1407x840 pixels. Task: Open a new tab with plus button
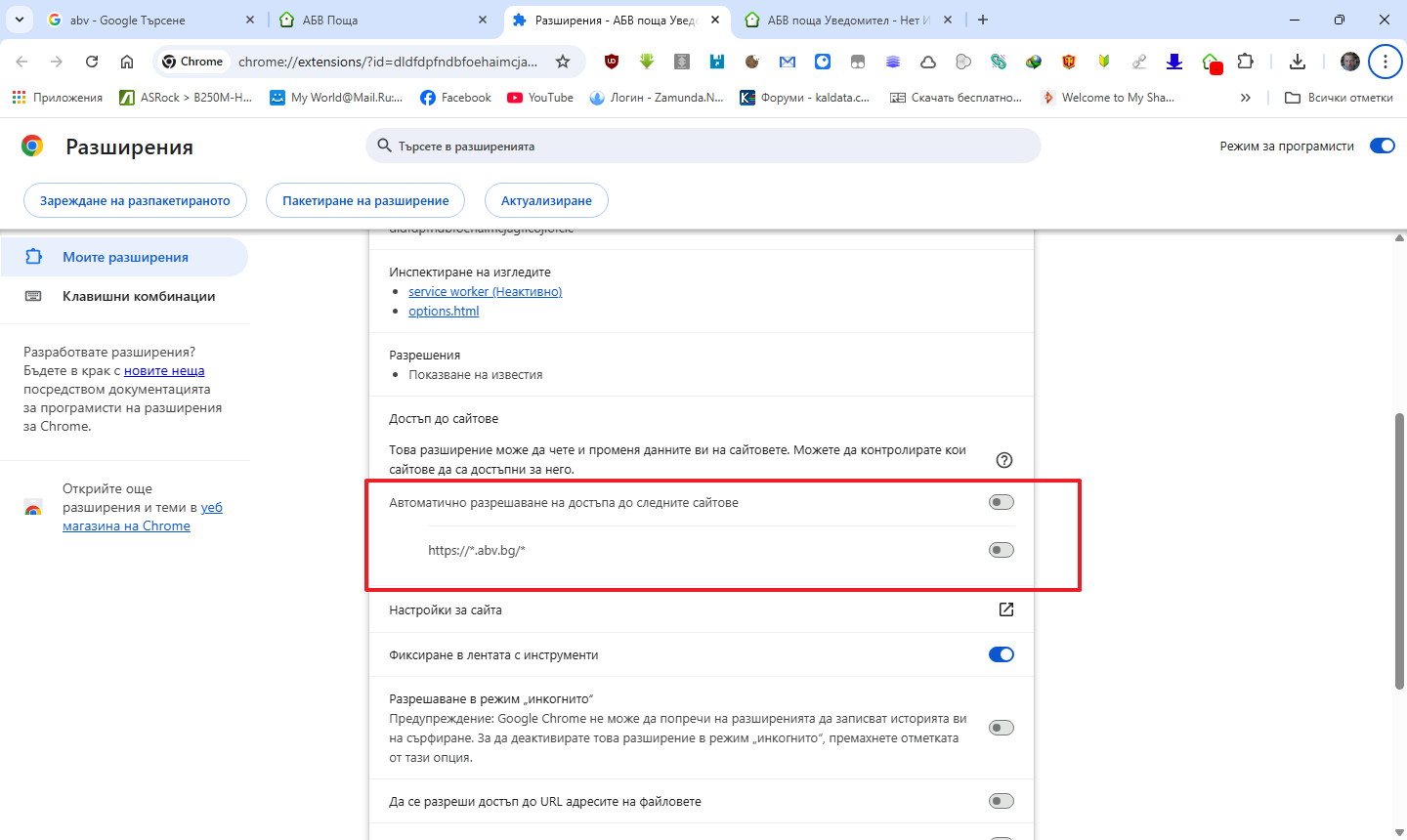pyautogui.click(x=983, y=20)
